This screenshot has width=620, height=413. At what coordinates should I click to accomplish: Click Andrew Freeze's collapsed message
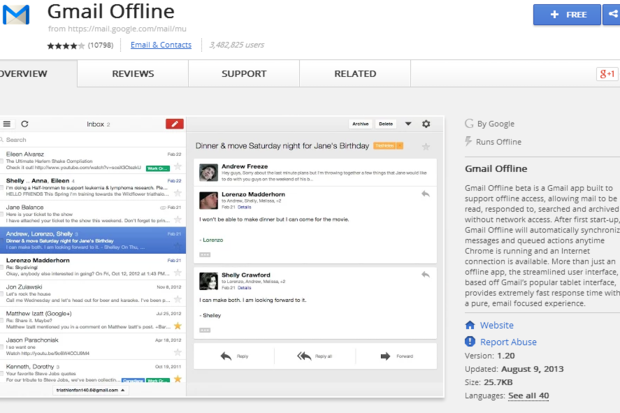pyautogui.click(x=315, y=172)
